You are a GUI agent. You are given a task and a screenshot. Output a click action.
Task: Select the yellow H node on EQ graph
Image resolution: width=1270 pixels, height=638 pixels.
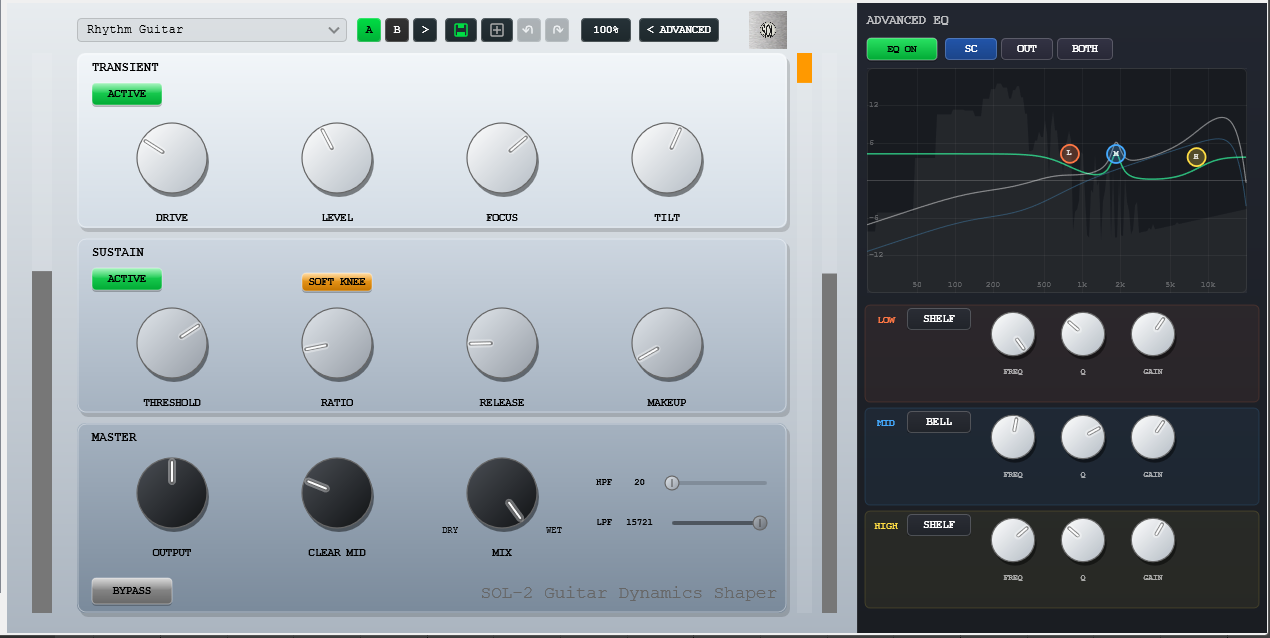tap(1196, 157)
